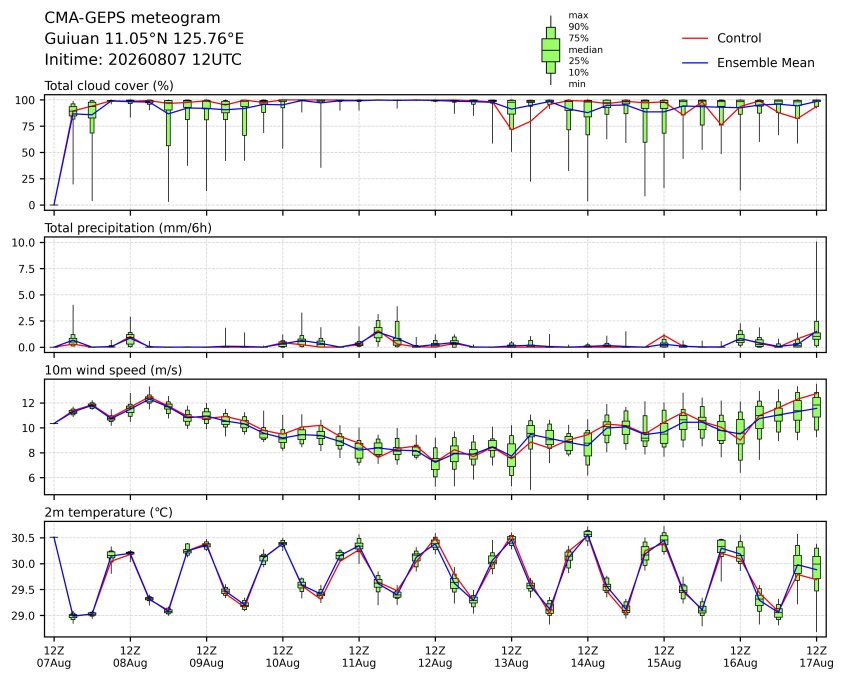Click the cloud cover '50' y-axis tick
This screenshot has width=845, height=680.
pos(29,152)
